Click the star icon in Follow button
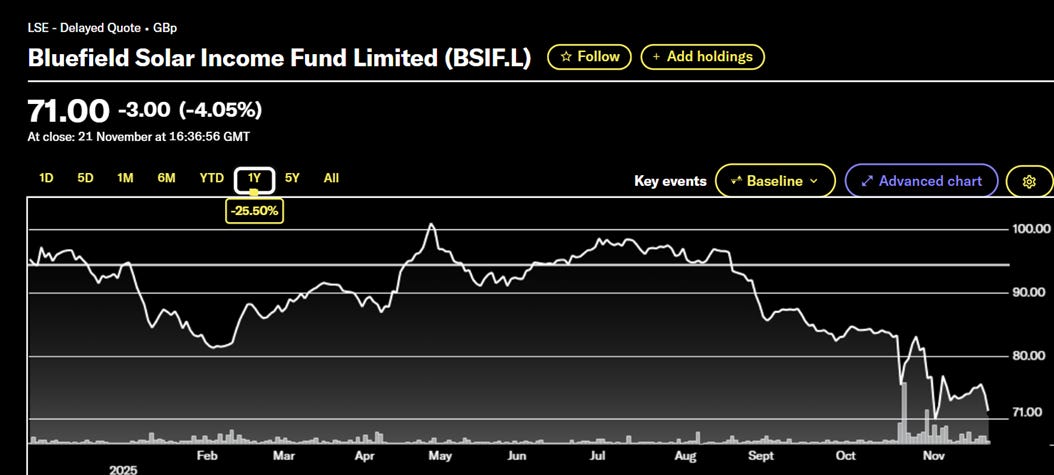This screenshot has width=1054, height=475. (566, 57)
